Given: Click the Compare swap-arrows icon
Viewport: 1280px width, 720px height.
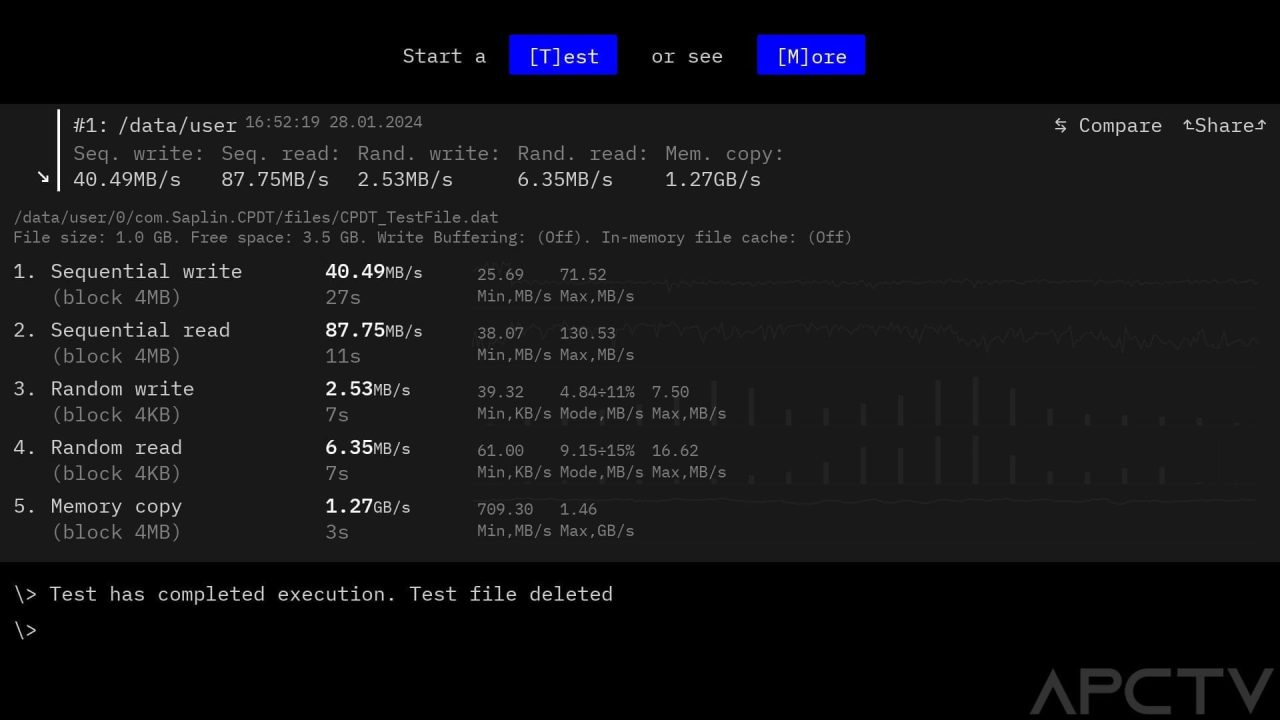Looking at the screenshot, I should click(1061, 126).
